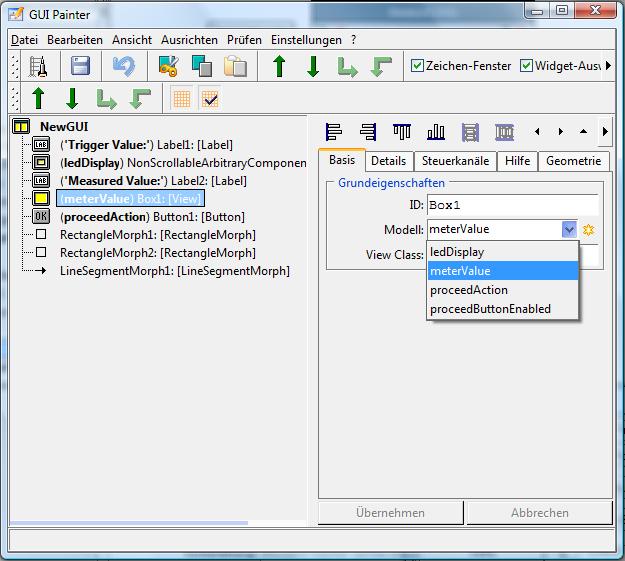This screenshot has height=561, width=625.
Task: Click the Undo arrow icon
Action: [x=124, y=67]
